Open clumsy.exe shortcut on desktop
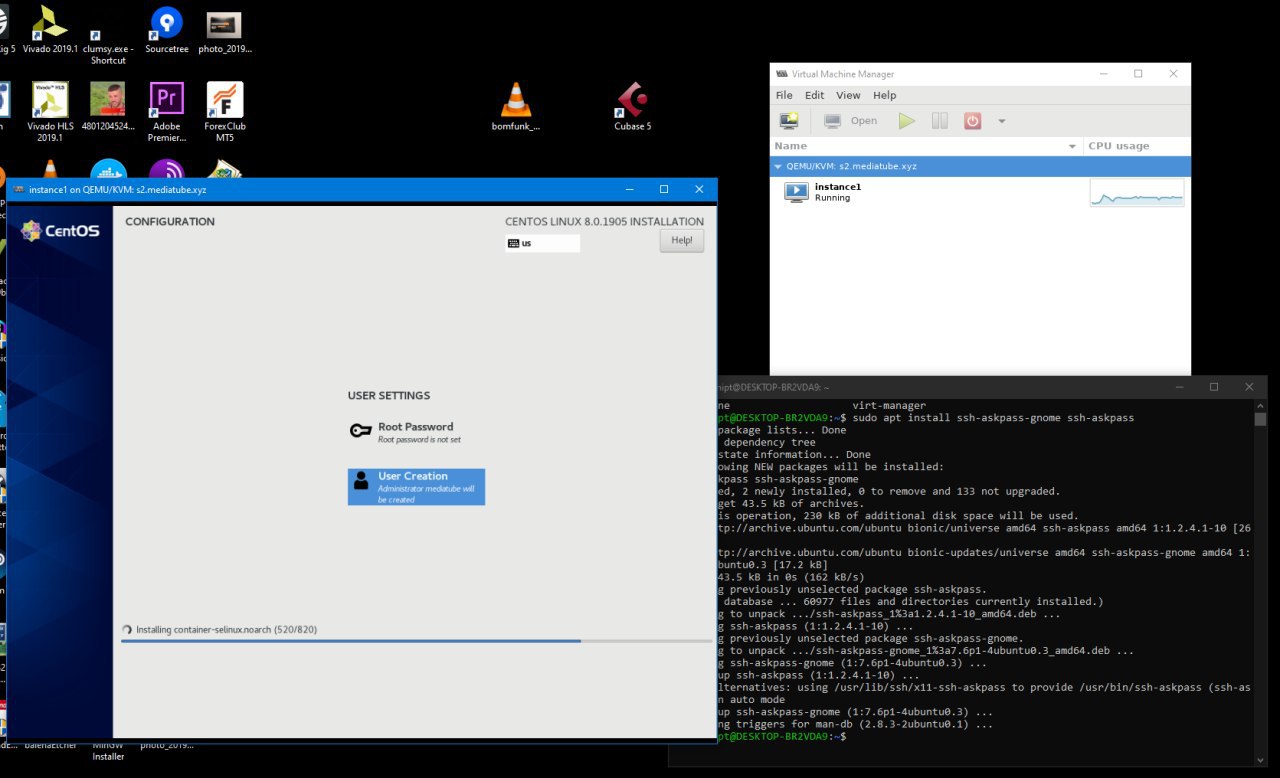Screen dimensions: 1280x778 point(108,47)
